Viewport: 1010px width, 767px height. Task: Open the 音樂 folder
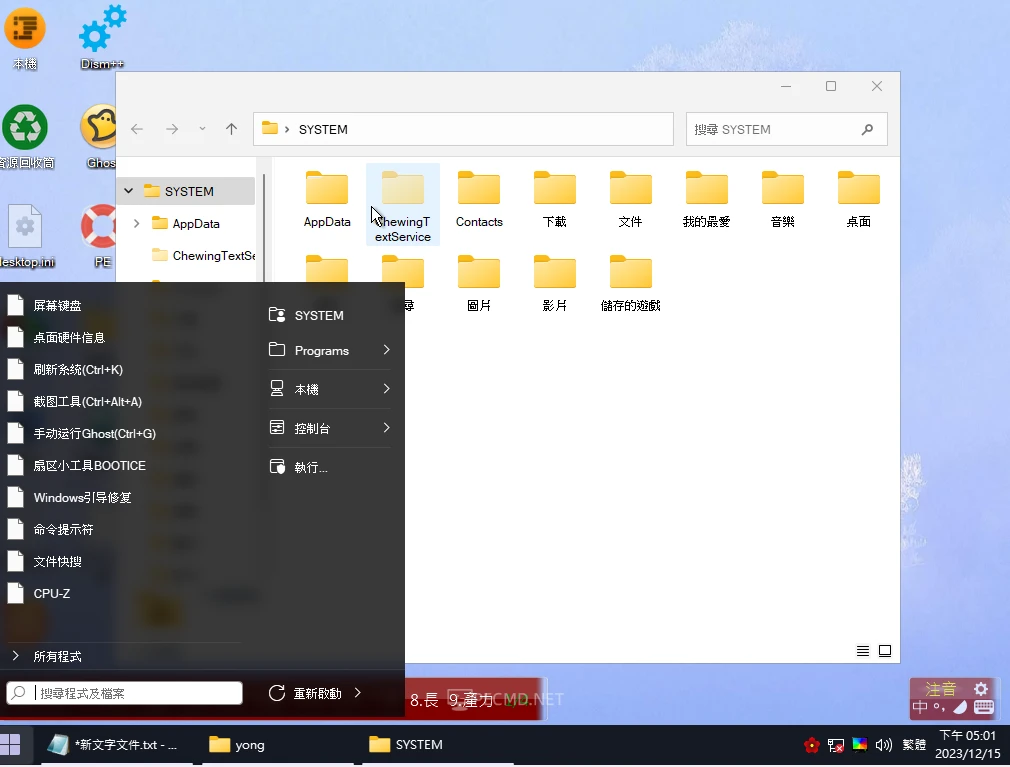coord(783,189)
